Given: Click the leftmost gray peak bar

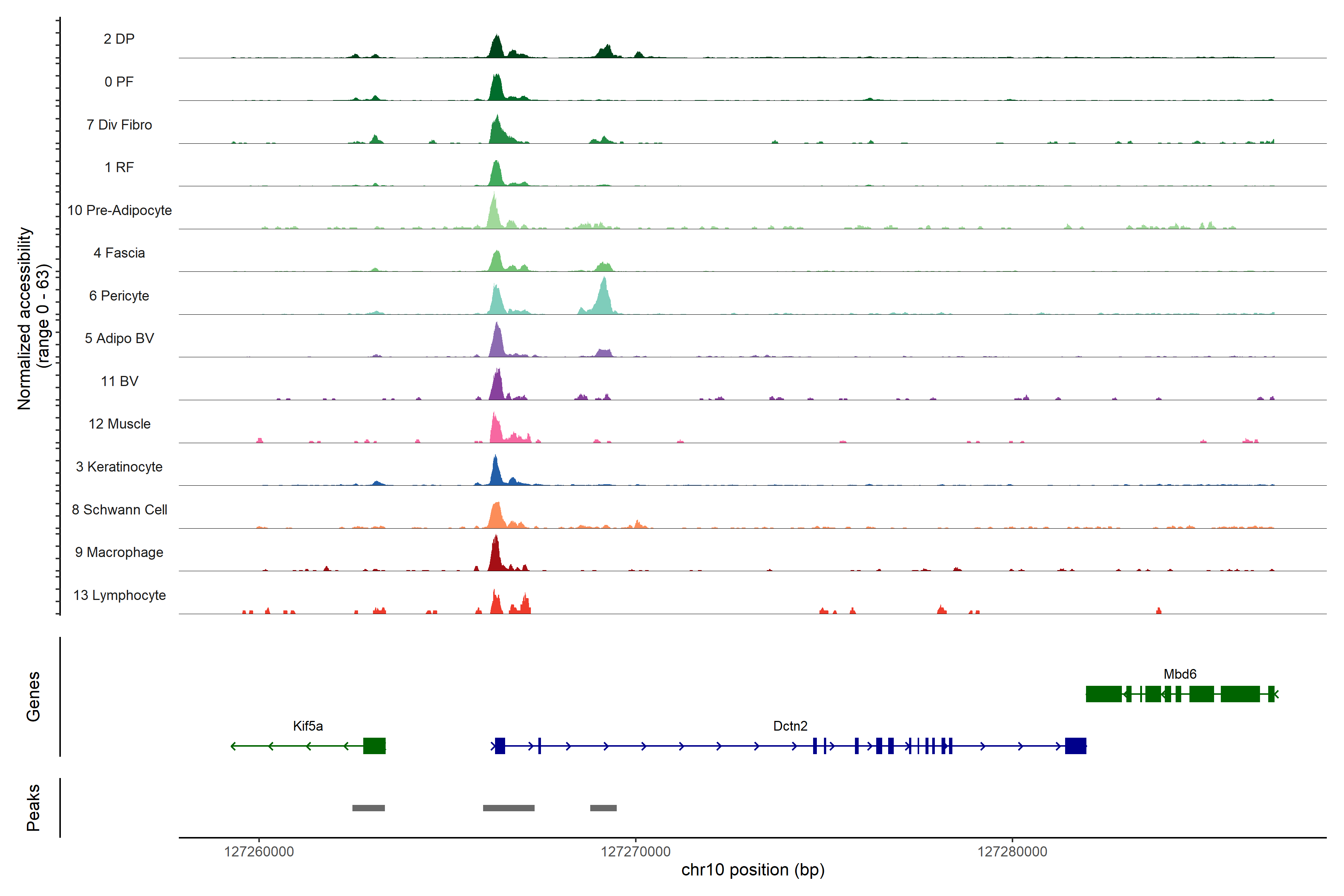Looking at the screenshot, I should click(x=368, y=808).
